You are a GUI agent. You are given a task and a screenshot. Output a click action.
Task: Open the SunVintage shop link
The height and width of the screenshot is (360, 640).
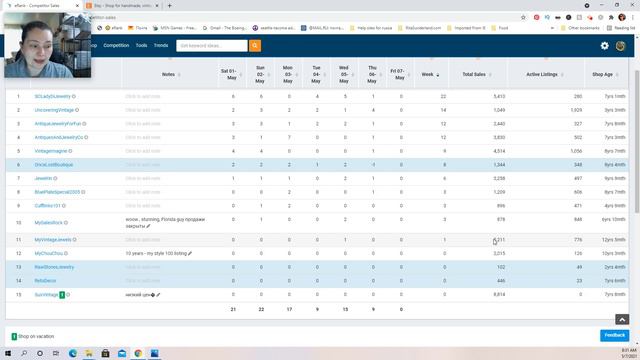tap(46, 295)
